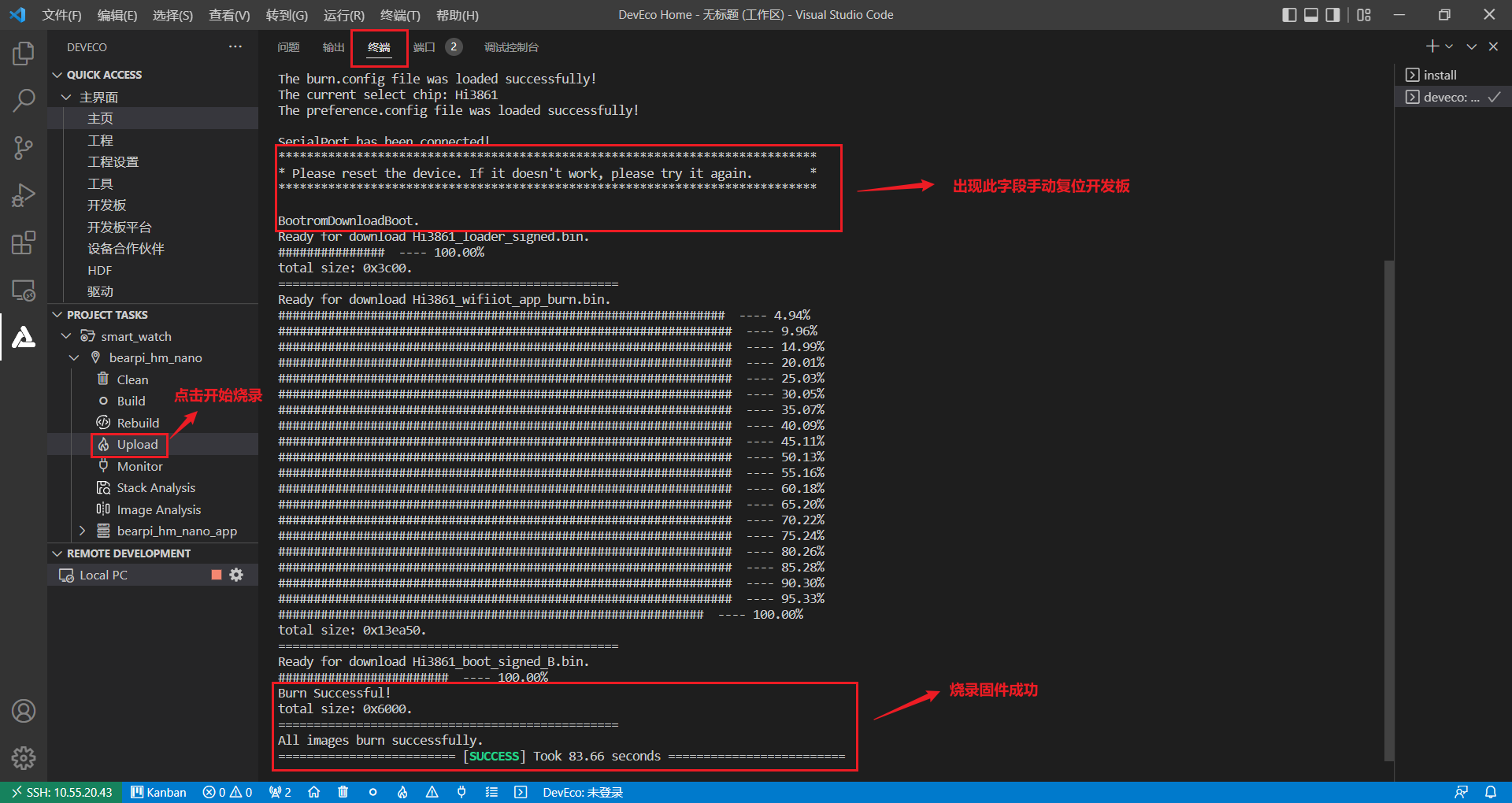Collapse the PROJECT TASKS section

tap(57, 315)
